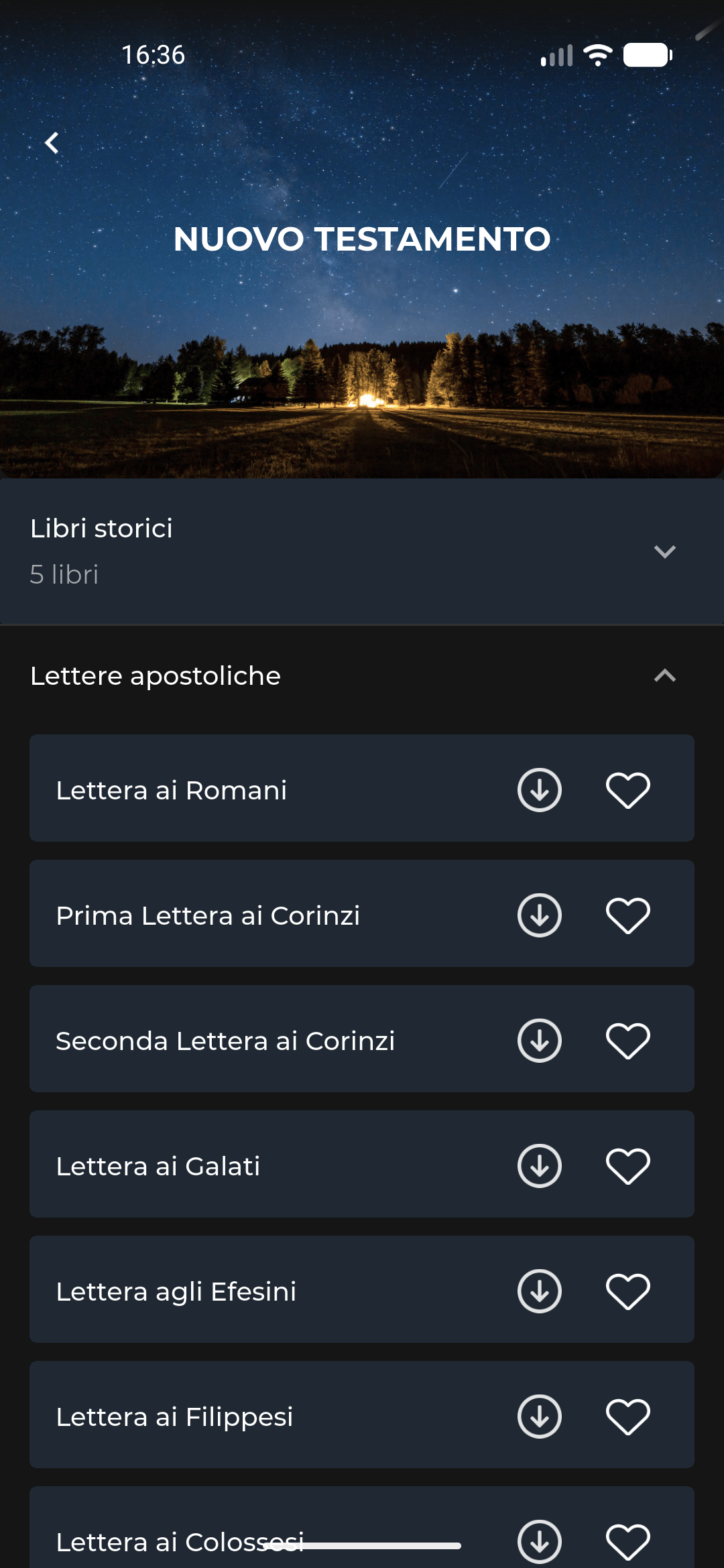
Task: Download Lettera ai Filippesi
Action: 539,1417
